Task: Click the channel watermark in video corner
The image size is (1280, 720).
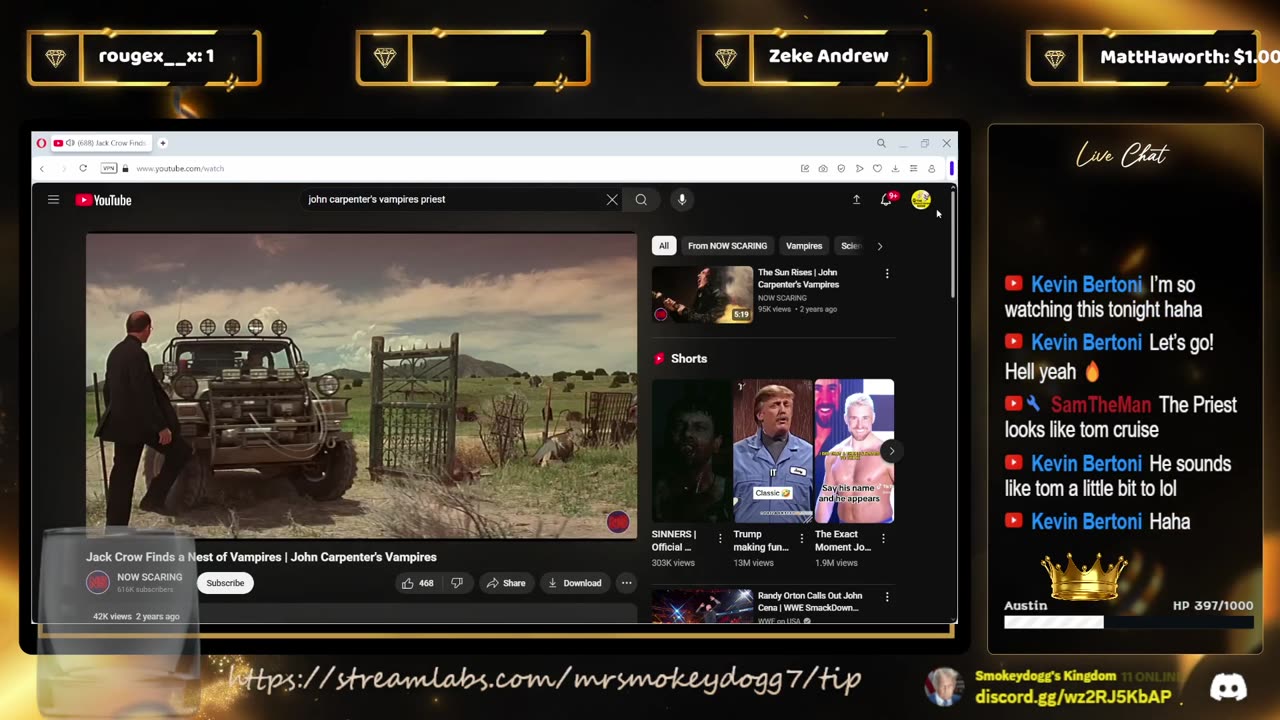Action: [x=618, y=521]
